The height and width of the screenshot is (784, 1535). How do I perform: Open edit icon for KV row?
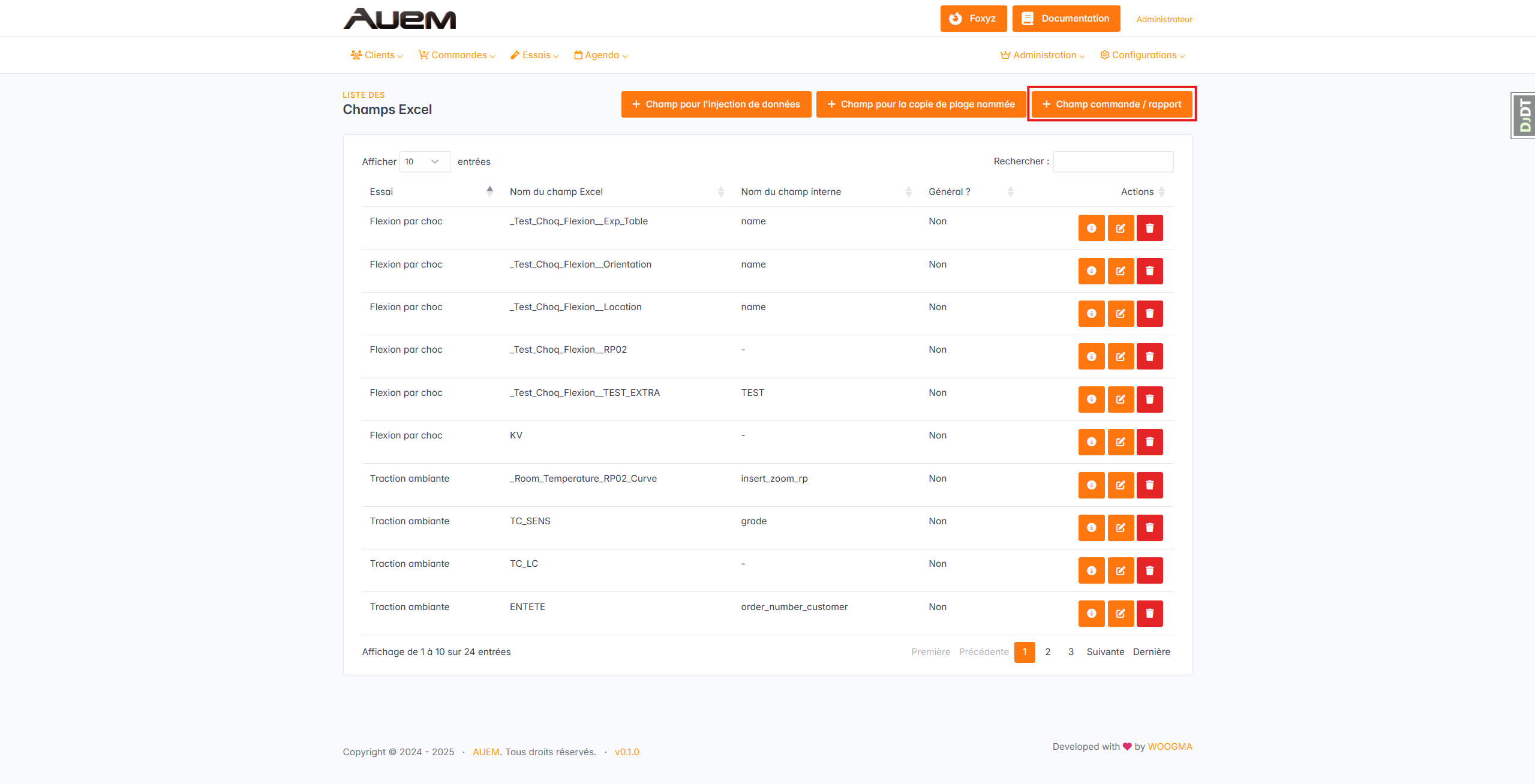[x=1120, y=442]
